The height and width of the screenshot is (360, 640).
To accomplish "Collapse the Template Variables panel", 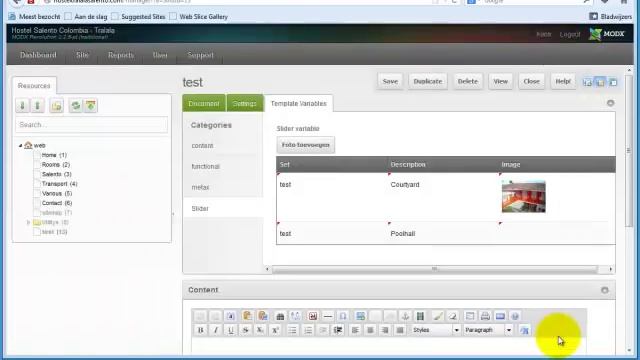I will tap(611, 103).
